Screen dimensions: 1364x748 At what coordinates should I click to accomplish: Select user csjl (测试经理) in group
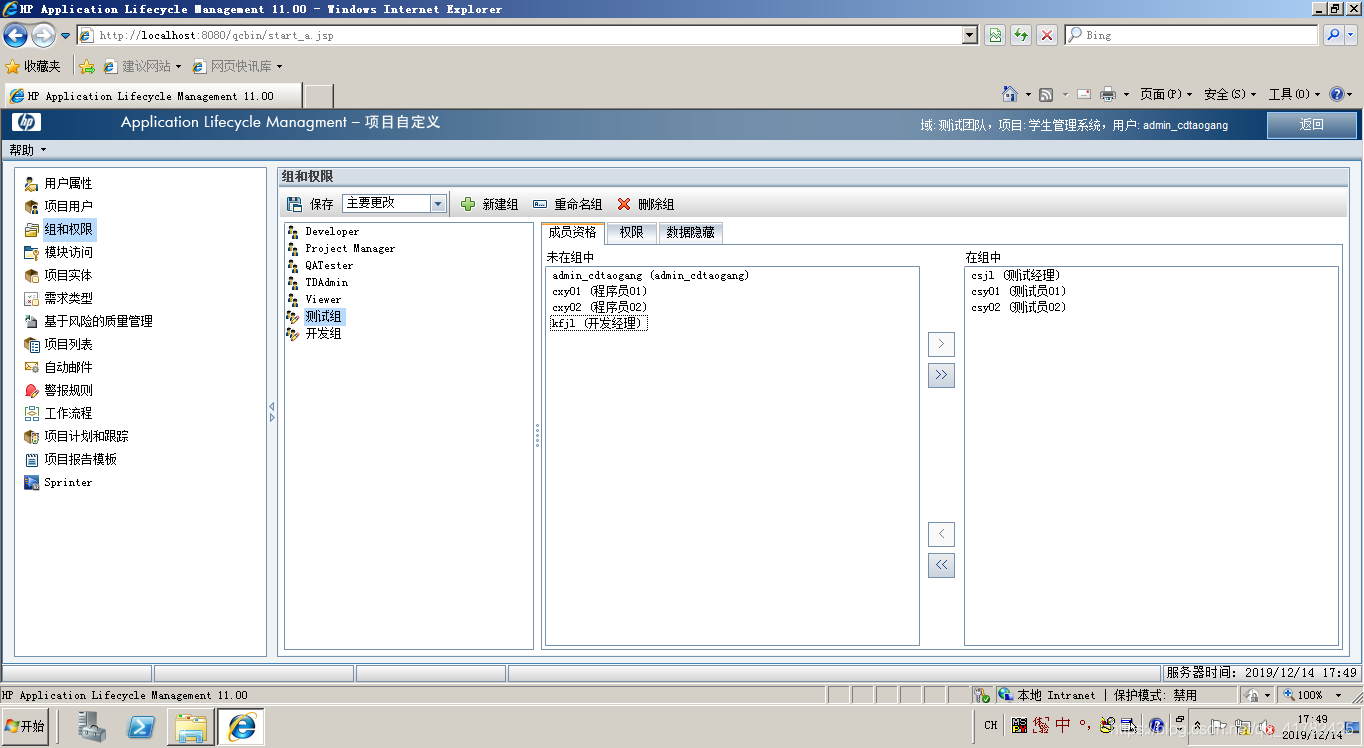coord(1015,275)
